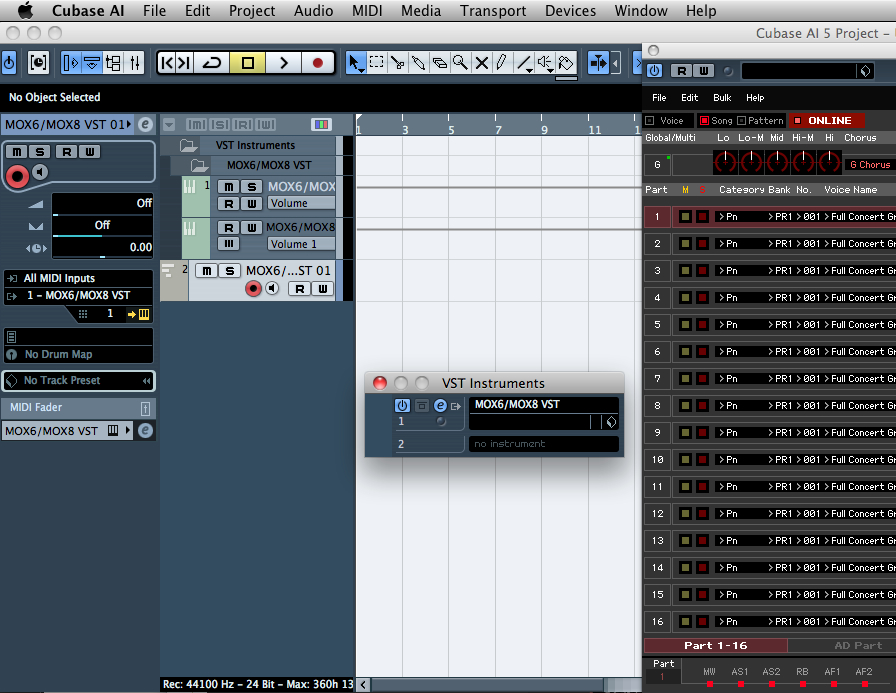Expand the MIDI Fader inspector section
The width and height of the screenshot is (896, 693).
[78, 407]
